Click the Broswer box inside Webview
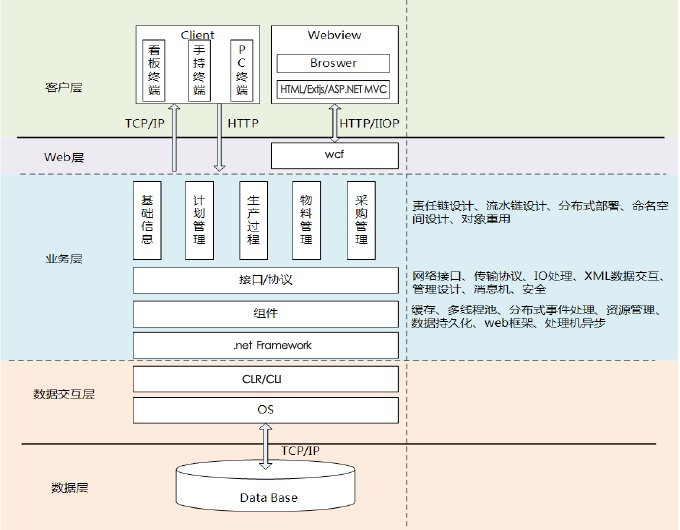The width and height of the screenshot is (680, 530). click(333, 63)
